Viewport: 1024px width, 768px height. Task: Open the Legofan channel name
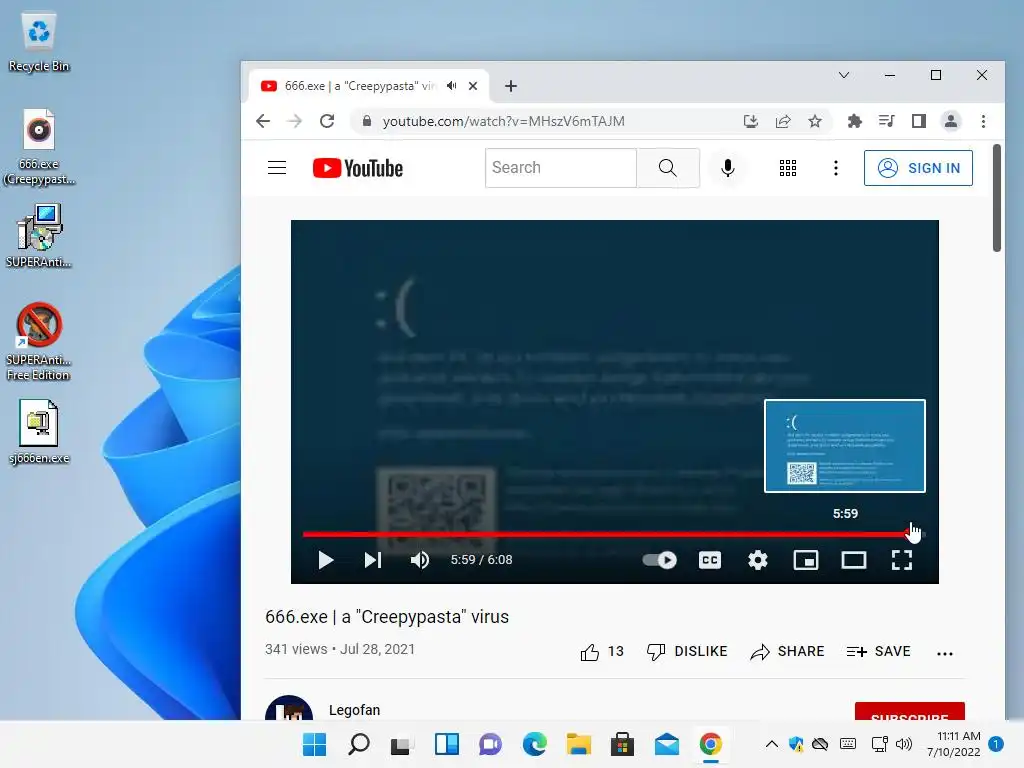pos(354,710)
